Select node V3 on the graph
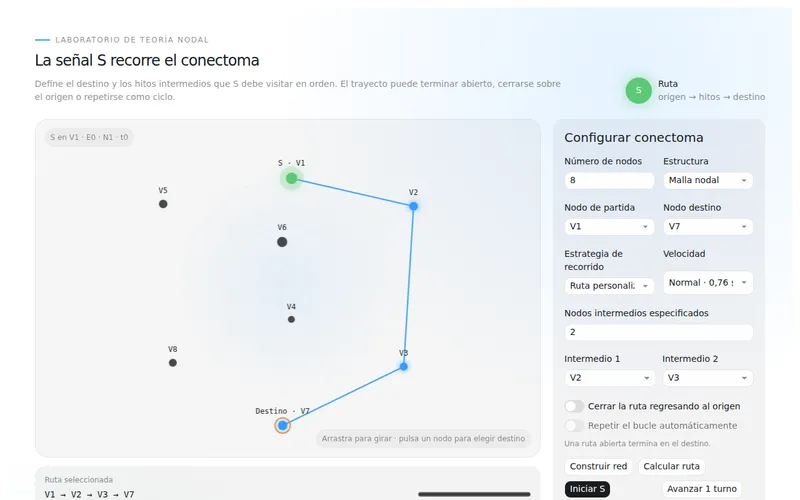This screenshot has width=800, height=500. tap(404, 366)
